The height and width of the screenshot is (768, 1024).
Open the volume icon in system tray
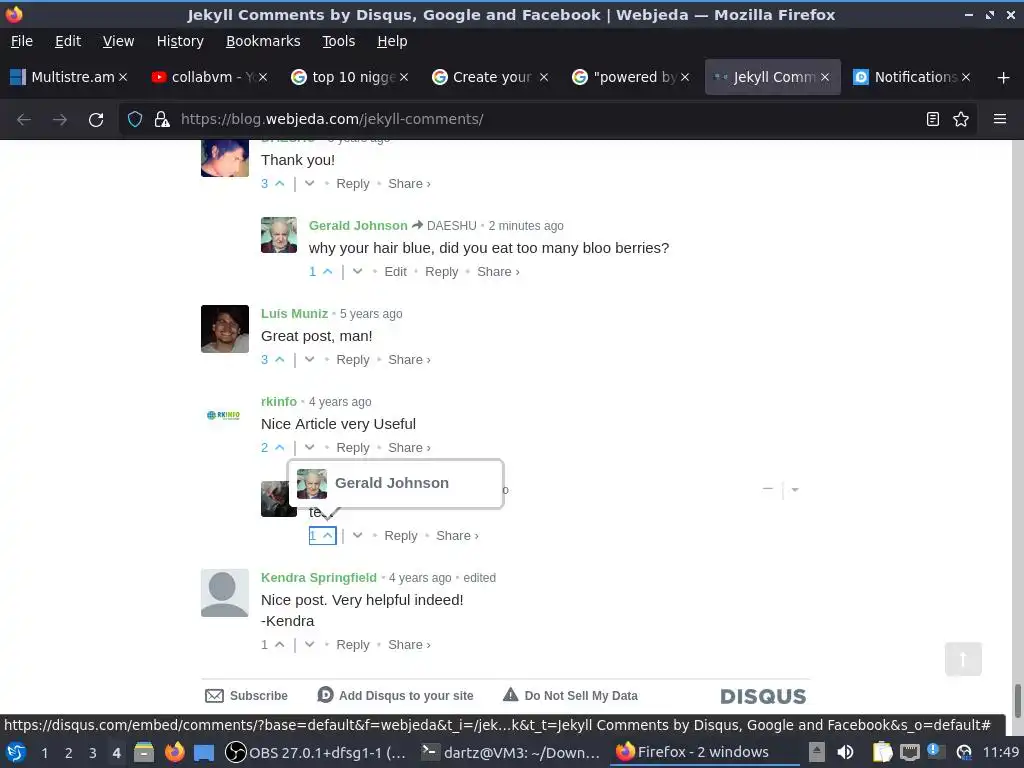click(845, 752)
